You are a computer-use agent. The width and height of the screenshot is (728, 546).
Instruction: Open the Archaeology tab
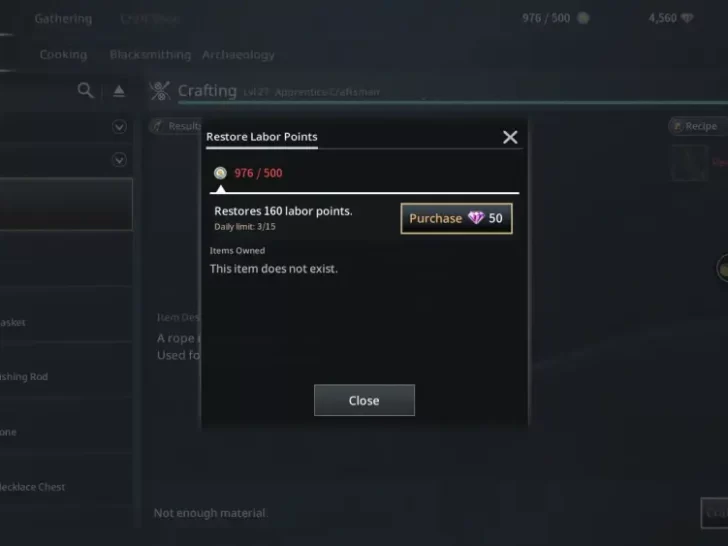238,55
